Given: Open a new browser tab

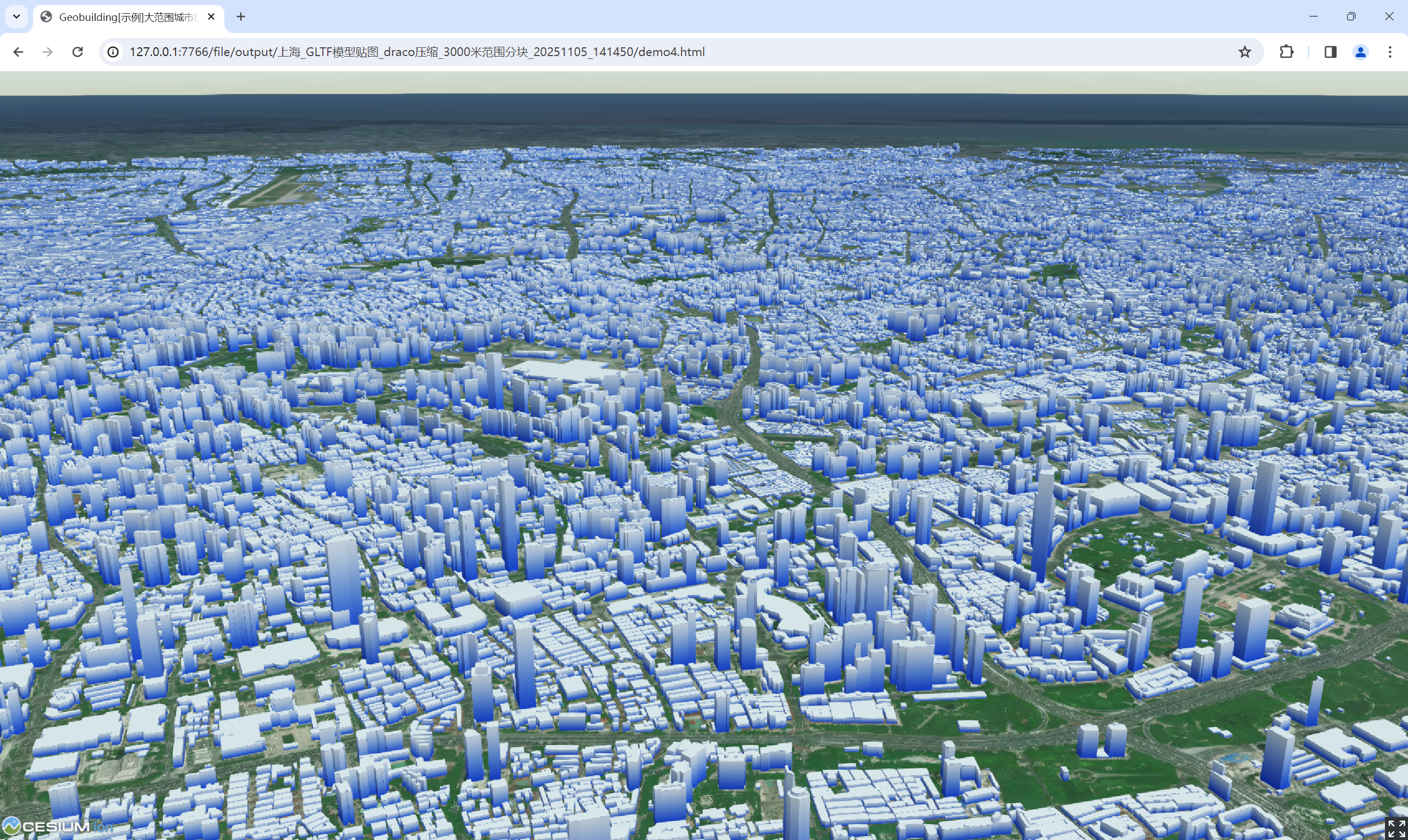Looking at the screenshot, I should (240, 17).
